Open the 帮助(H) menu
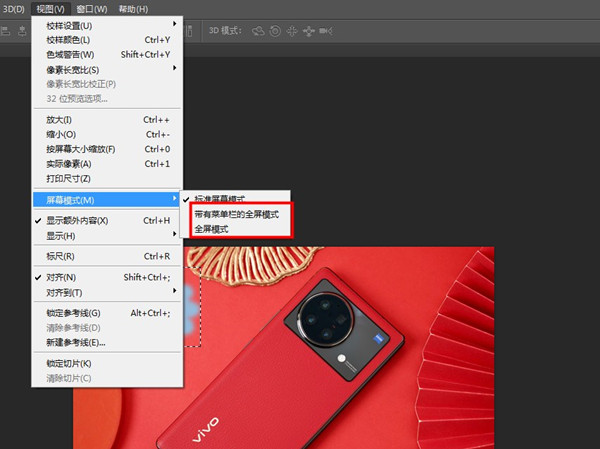 (x=135, y=8)
